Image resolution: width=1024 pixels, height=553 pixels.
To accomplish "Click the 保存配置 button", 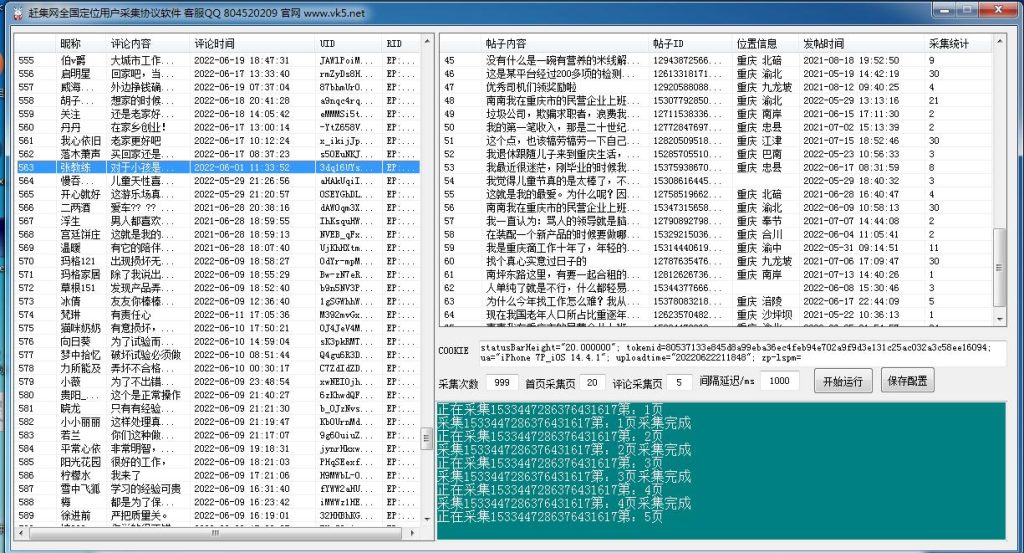I will point(907,381).
